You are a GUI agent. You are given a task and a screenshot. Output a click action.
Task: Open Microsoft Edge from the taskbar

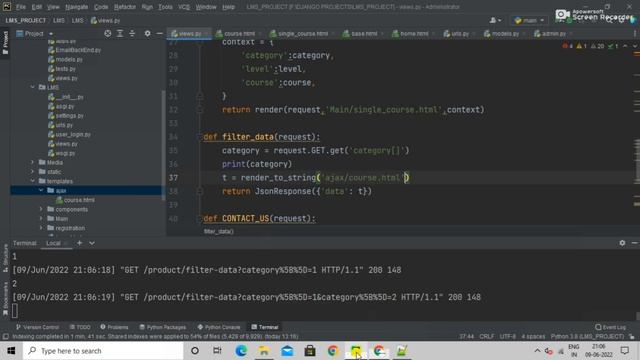tap(241, 351)
